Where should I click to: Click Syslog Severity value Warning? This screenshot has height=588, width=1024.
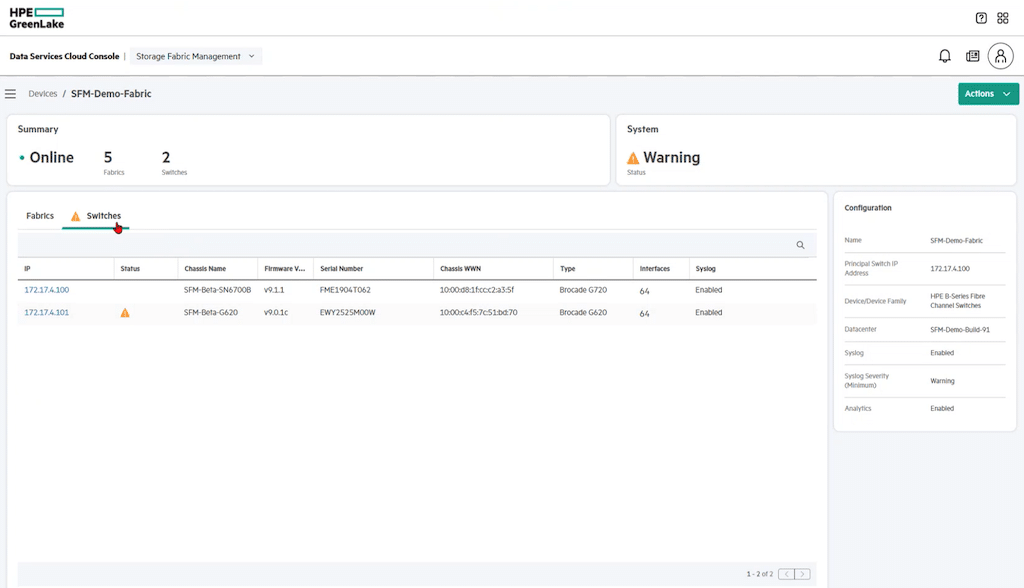(x=942, y=381)
